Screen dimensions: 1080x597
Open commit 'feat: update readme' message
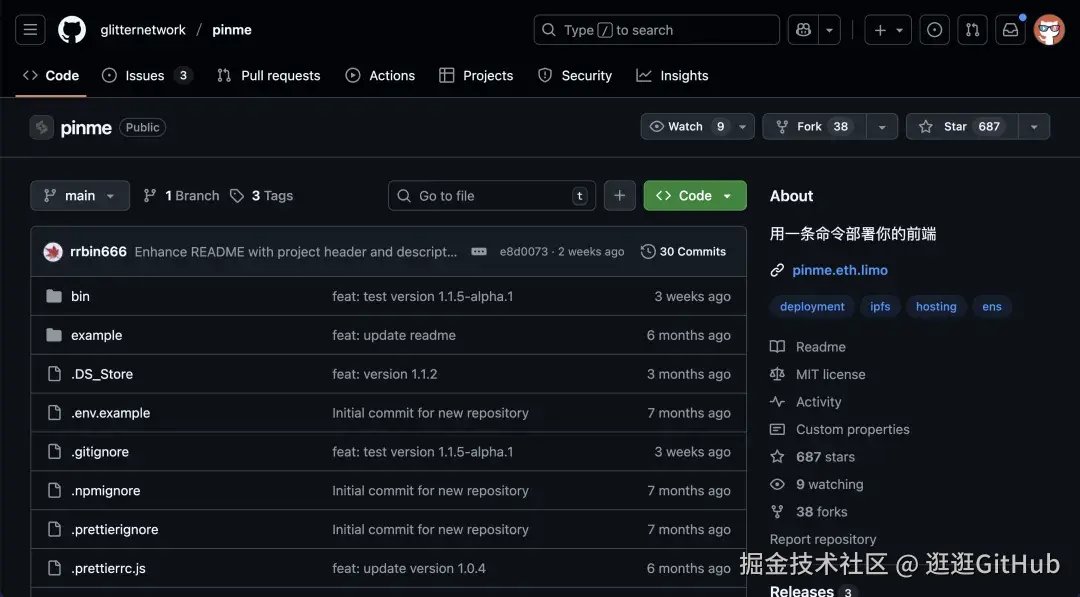pyautogui.click(x=394, y=335)
